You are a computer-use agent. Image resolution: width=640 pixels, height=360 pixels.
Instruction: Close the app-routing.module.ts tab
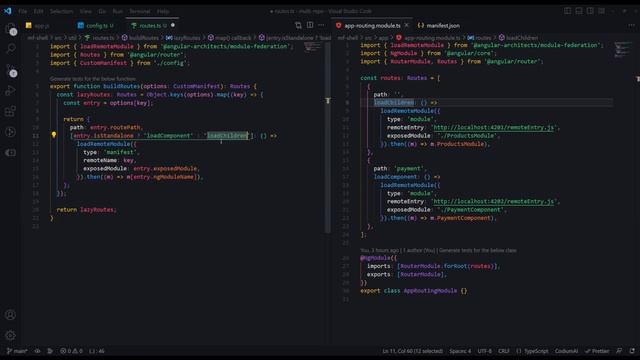pos(407,25)
